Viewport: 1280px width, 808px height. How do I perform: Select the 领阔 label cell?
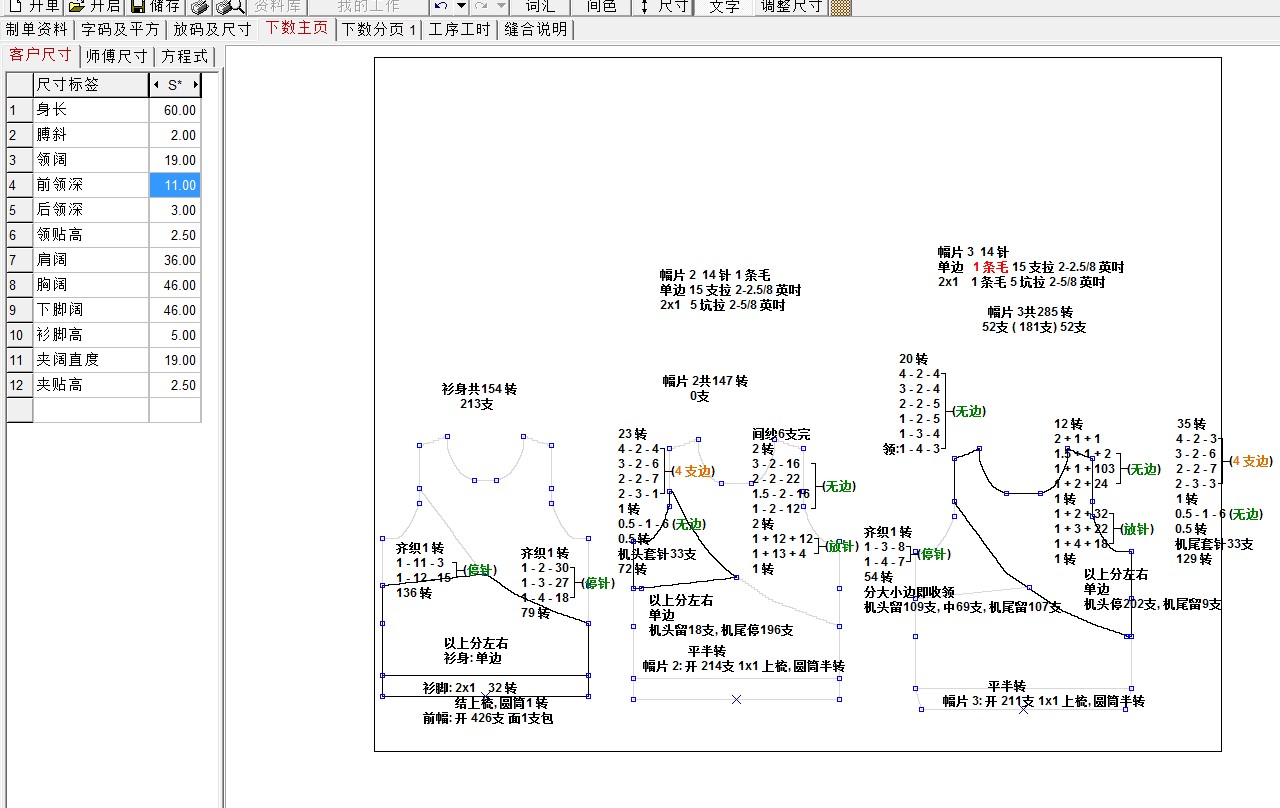91,160
